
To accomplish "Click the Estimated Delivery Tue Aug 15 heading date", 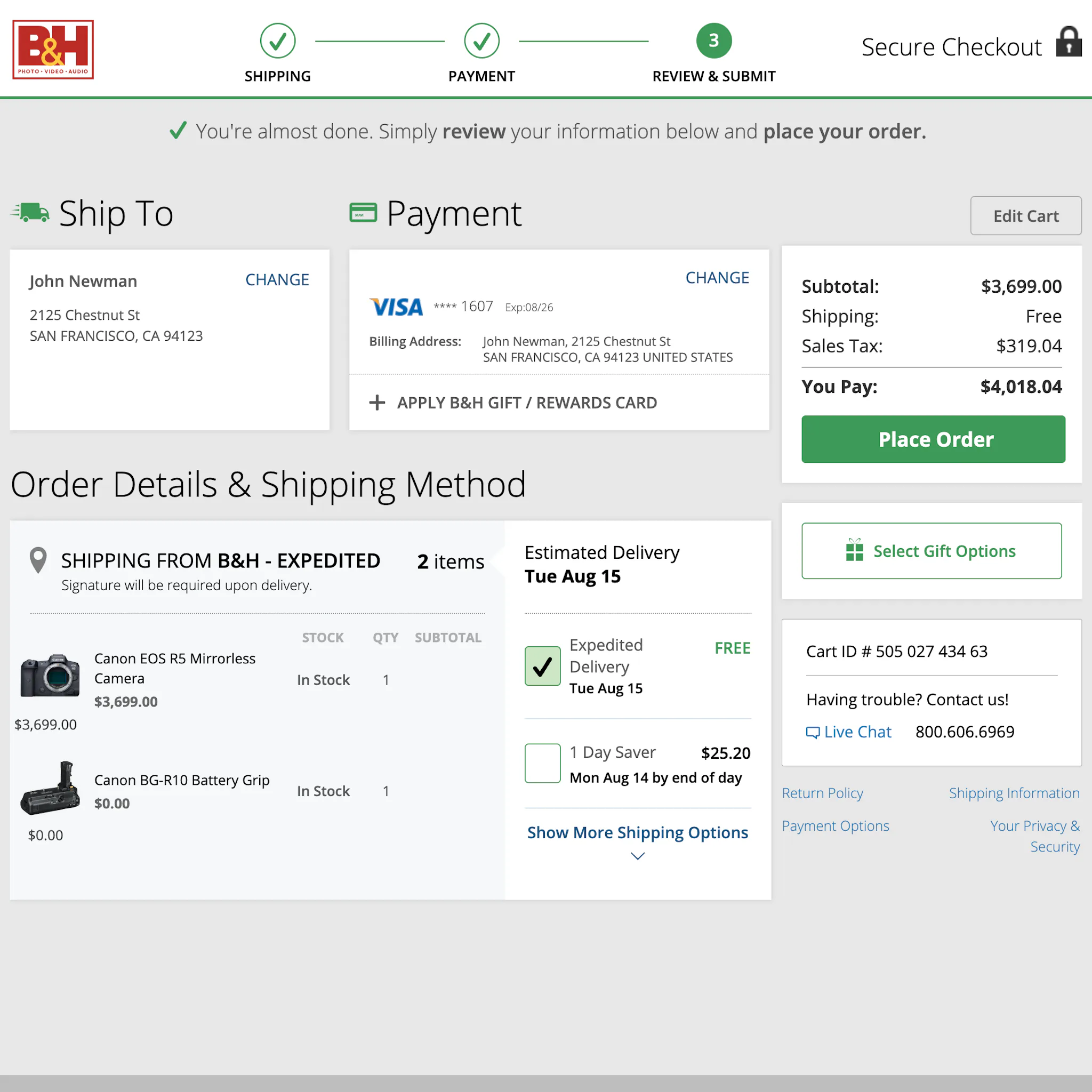I will [x=573, y=576].
